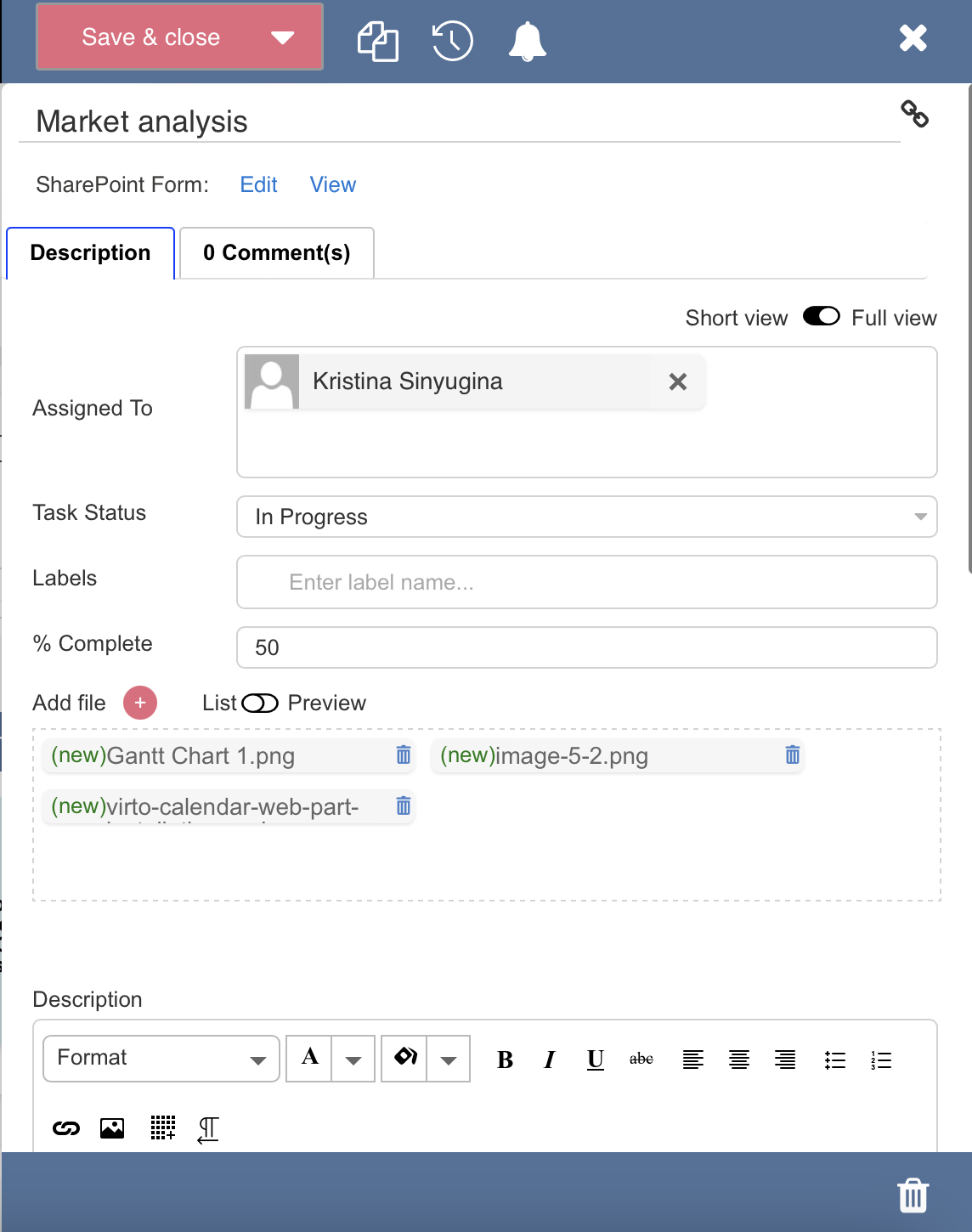This screenshot has width=972, height=1232.
Task: Open the font color dropdown arrow
Action: click(353, 1060)
